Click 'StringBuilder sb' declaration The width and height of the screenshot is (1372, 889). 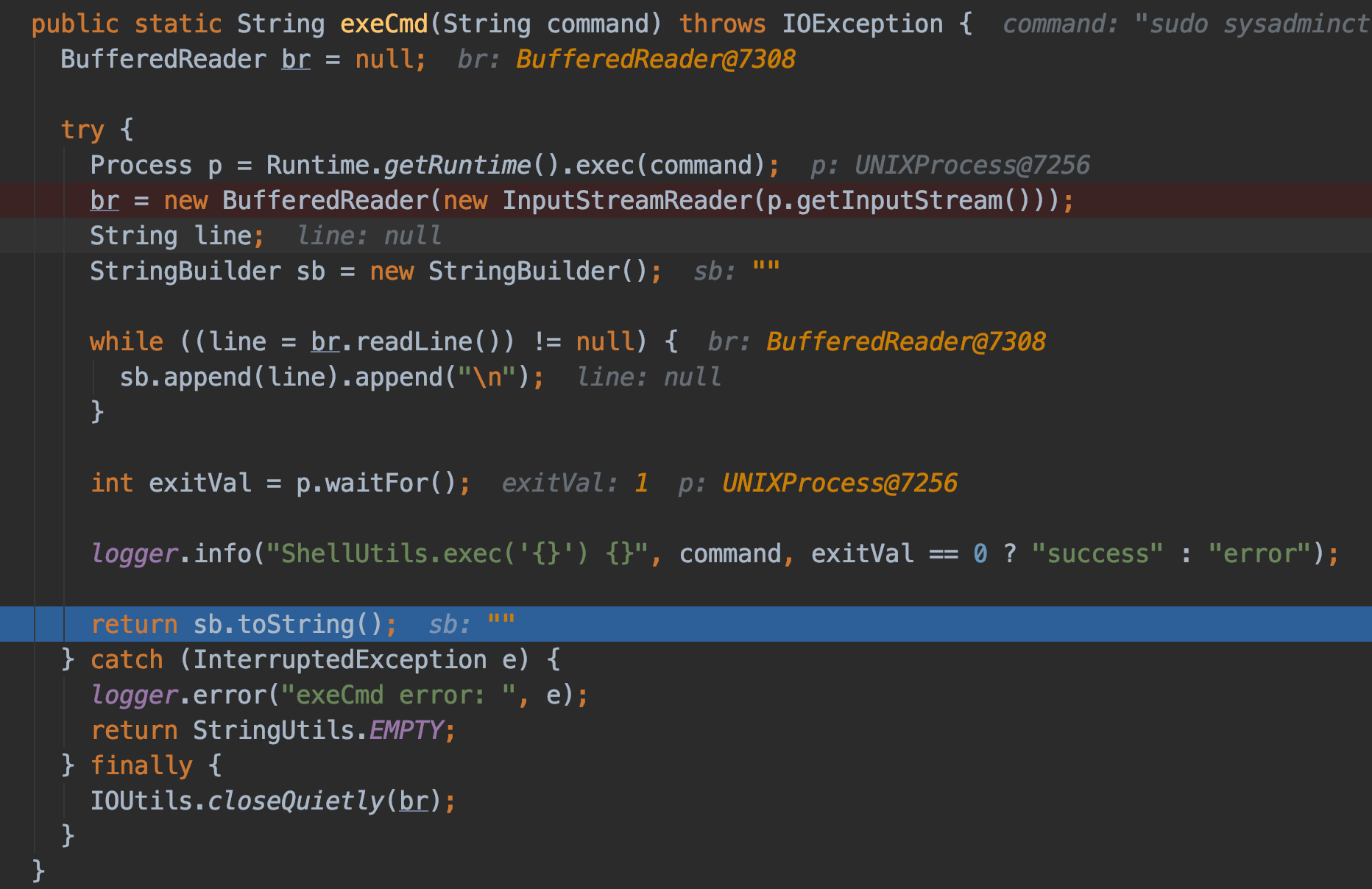point(208,272)
